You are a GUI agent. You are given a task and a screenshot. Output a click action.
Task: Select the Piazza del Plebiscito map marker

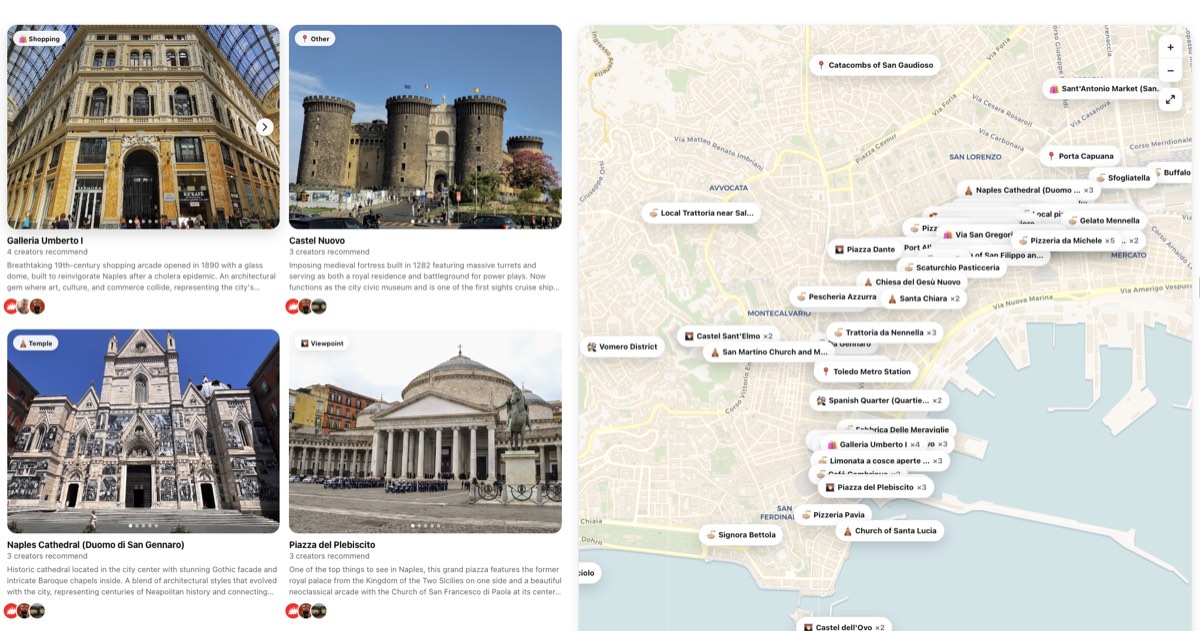click(875, 488)
